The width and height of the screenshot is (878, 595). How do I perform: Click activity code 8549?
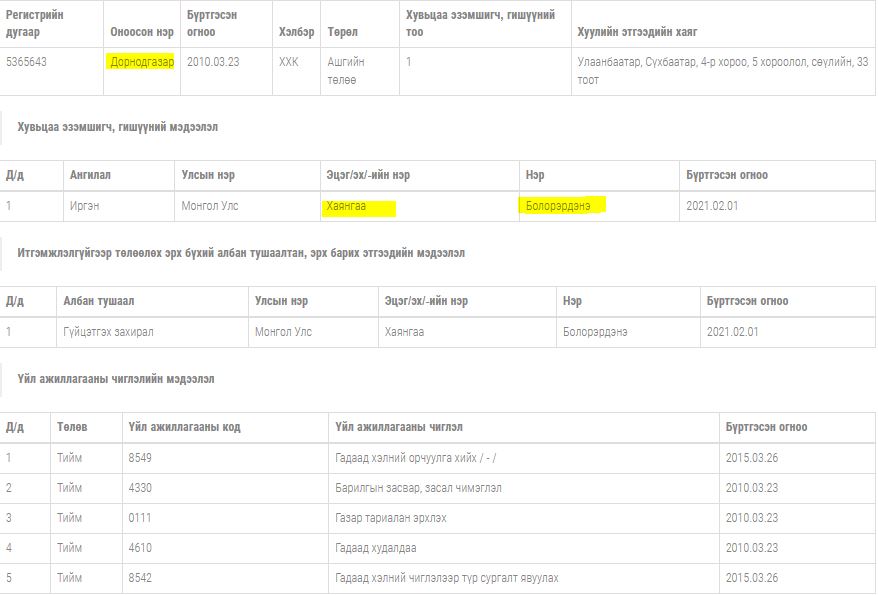140,458
